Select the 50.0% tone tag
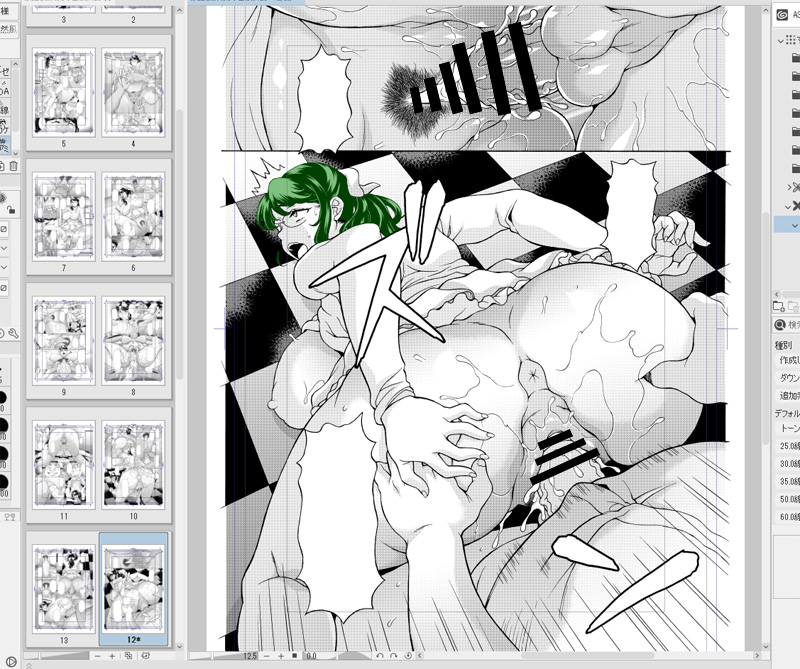This screenshot has height=669, width=800. click(x=788, y=499)
